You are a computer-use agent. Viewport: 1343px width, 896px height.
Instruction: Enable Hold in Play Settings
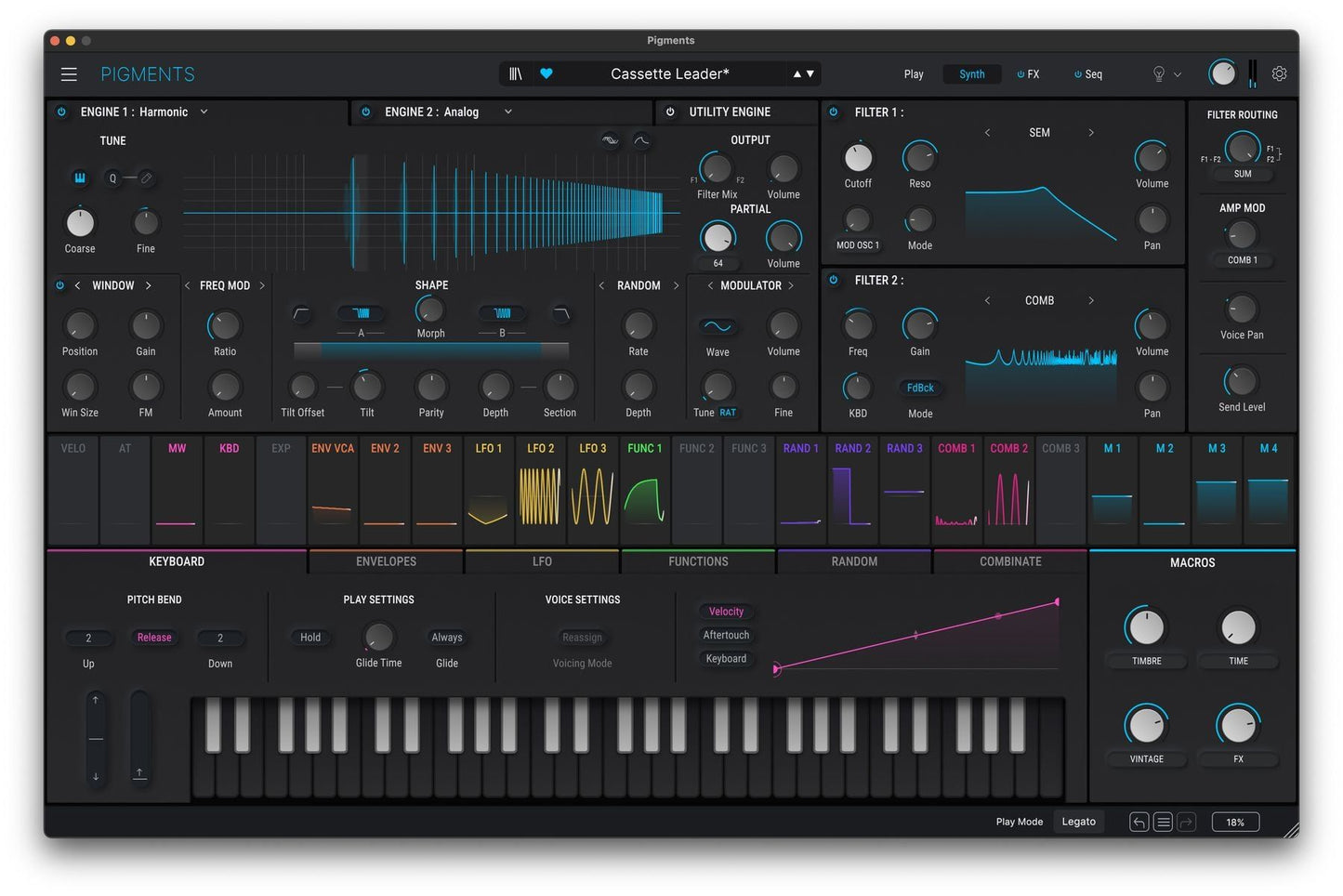point(309,637)
